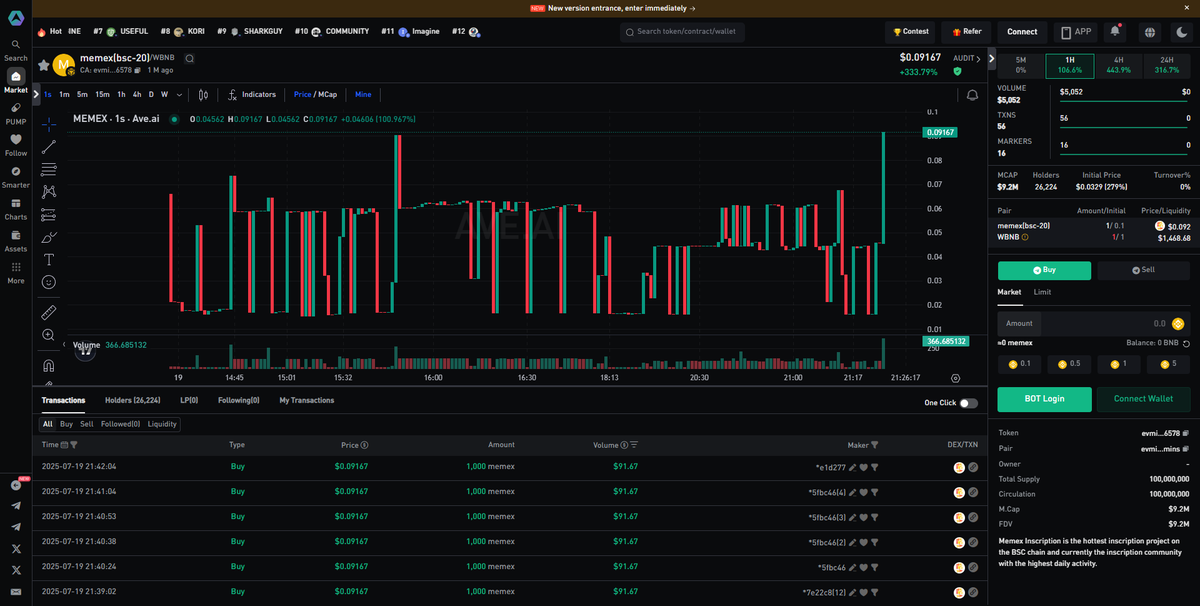Select the emoji sticker chart tool
1200x606 pixels.
(49, 282)
